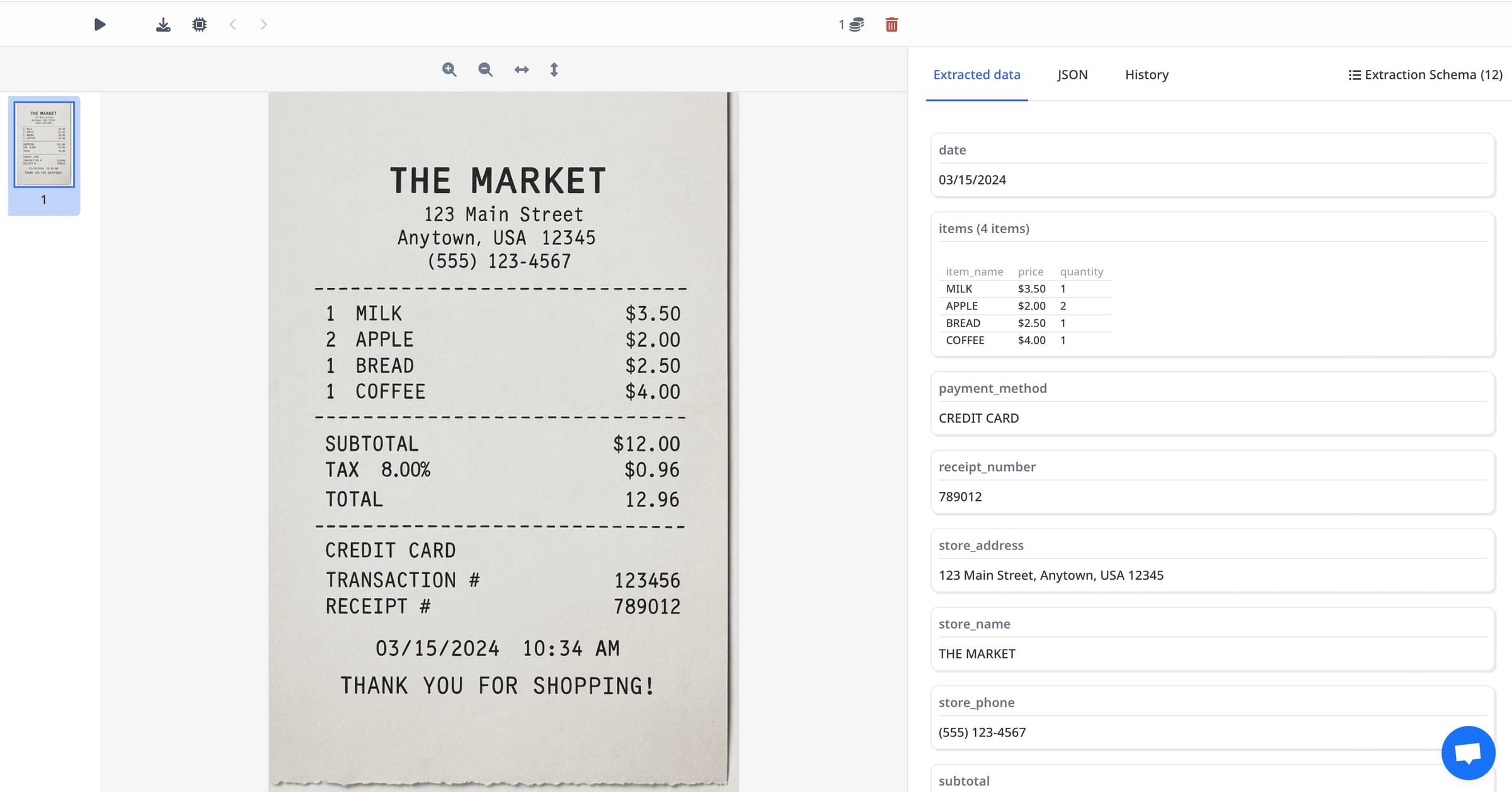Zoom out of the receipt image
The image size is (1512, 792).
(x=485, y=69)
